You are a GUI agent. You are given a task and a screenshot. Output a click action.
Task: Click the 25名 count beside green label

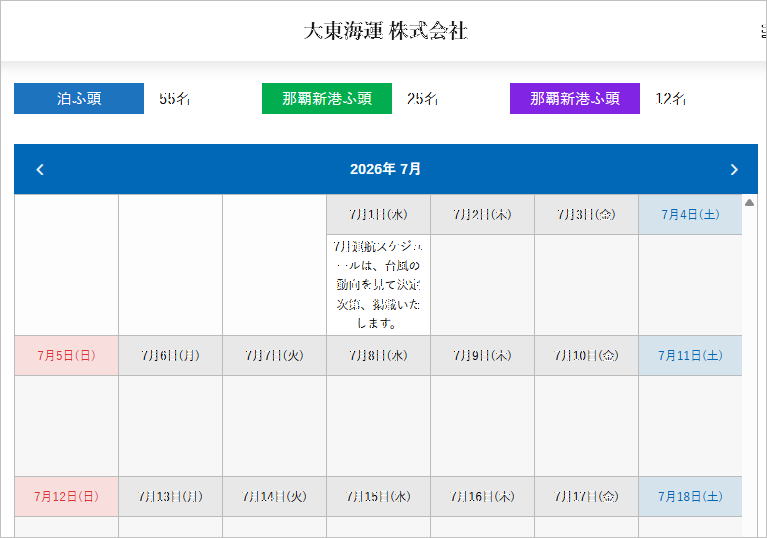[x=422, y=99]
